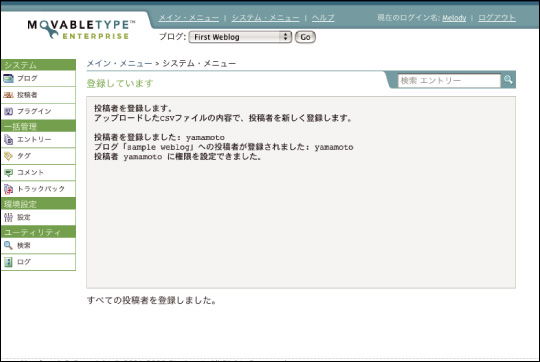Click システム・メニュー breadcrumb text
Viewport: 540px width, 362px height.
pyautogui.click(x=199, y=64)
